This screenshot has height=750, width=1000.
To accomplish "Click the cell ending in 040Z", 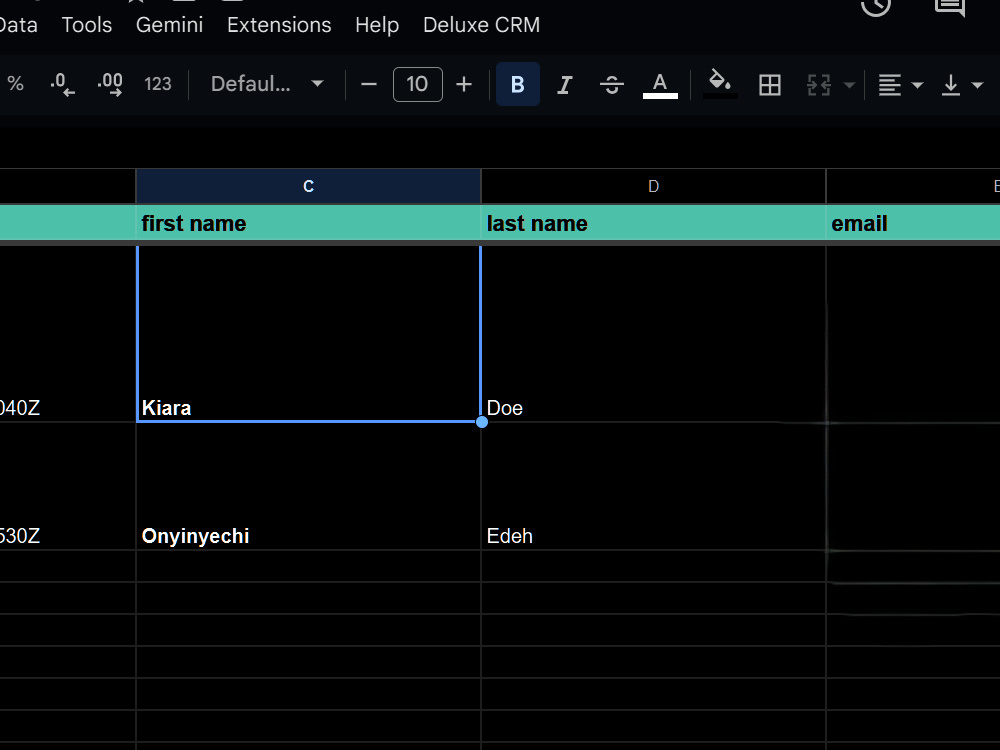I will click(68, 334).
